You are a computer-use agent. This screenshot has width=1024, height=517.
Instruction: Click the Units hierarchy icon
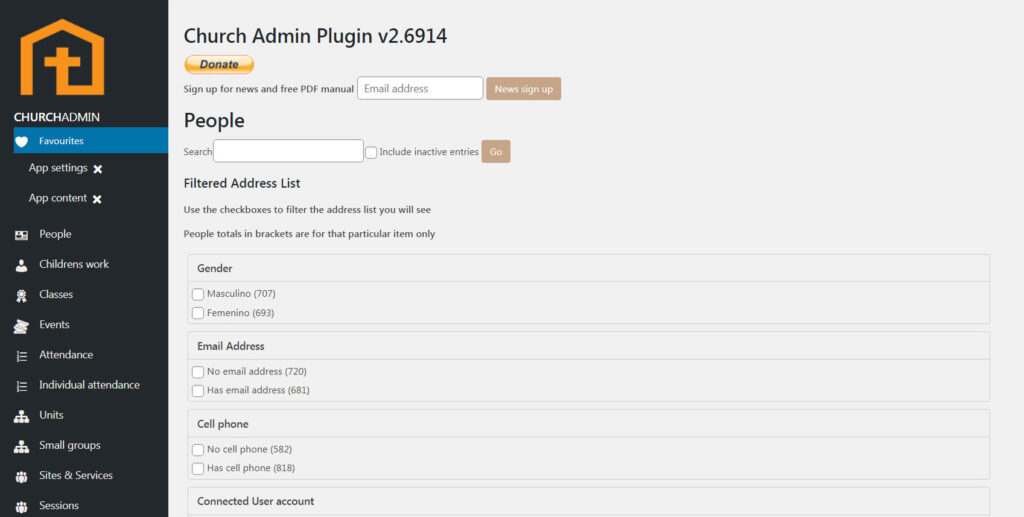pyautogui.click(x=22, y=416)
